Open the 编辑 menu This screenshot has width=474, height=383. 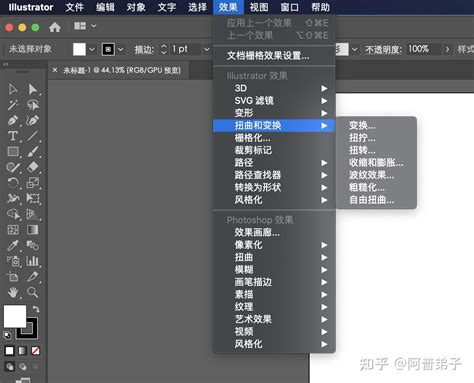point(105,7)
